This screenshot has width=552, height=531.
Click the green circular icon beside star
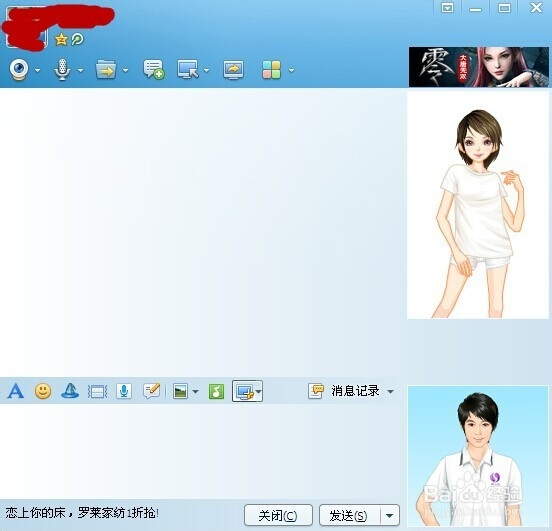77,39
